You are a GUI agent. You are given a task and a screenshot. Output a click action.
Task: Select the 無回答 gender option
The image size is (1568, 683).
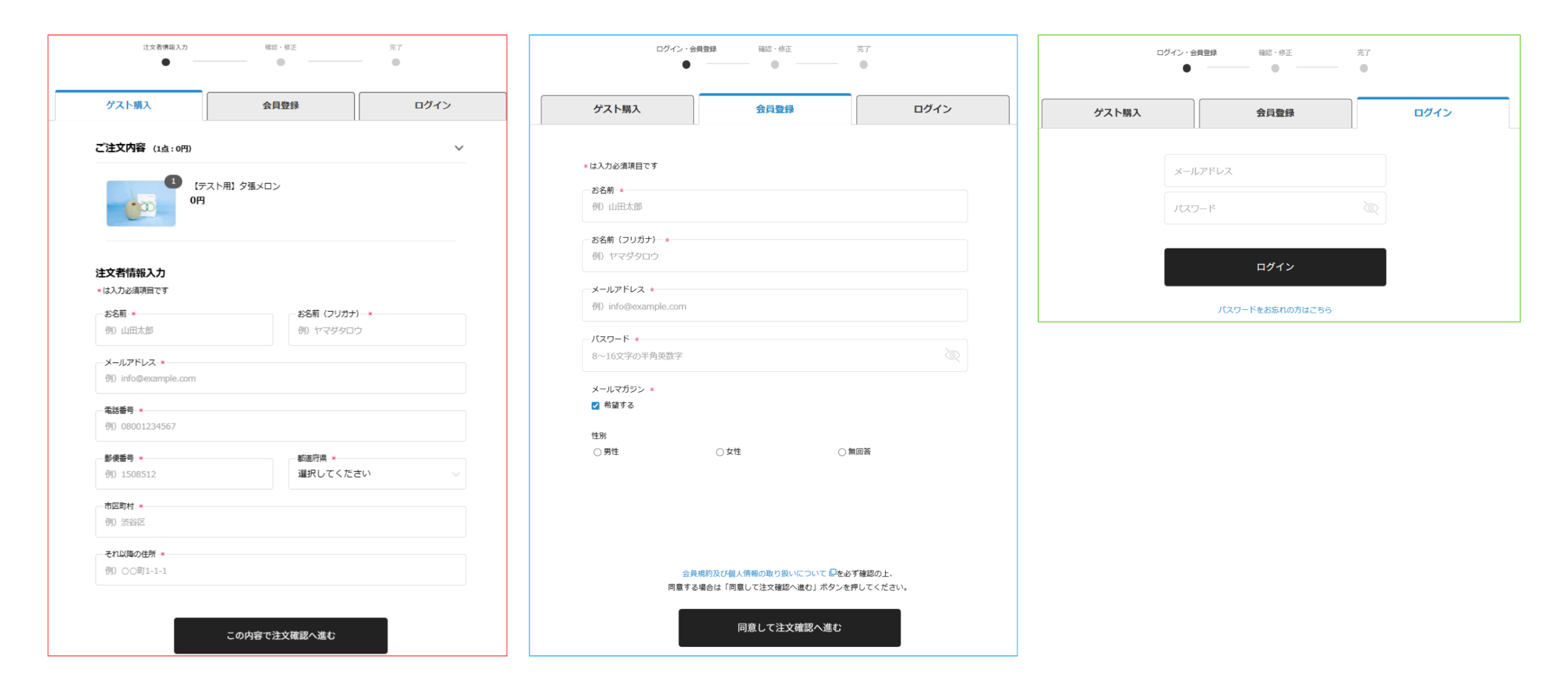pyautogui.click(x=842, y=452)
